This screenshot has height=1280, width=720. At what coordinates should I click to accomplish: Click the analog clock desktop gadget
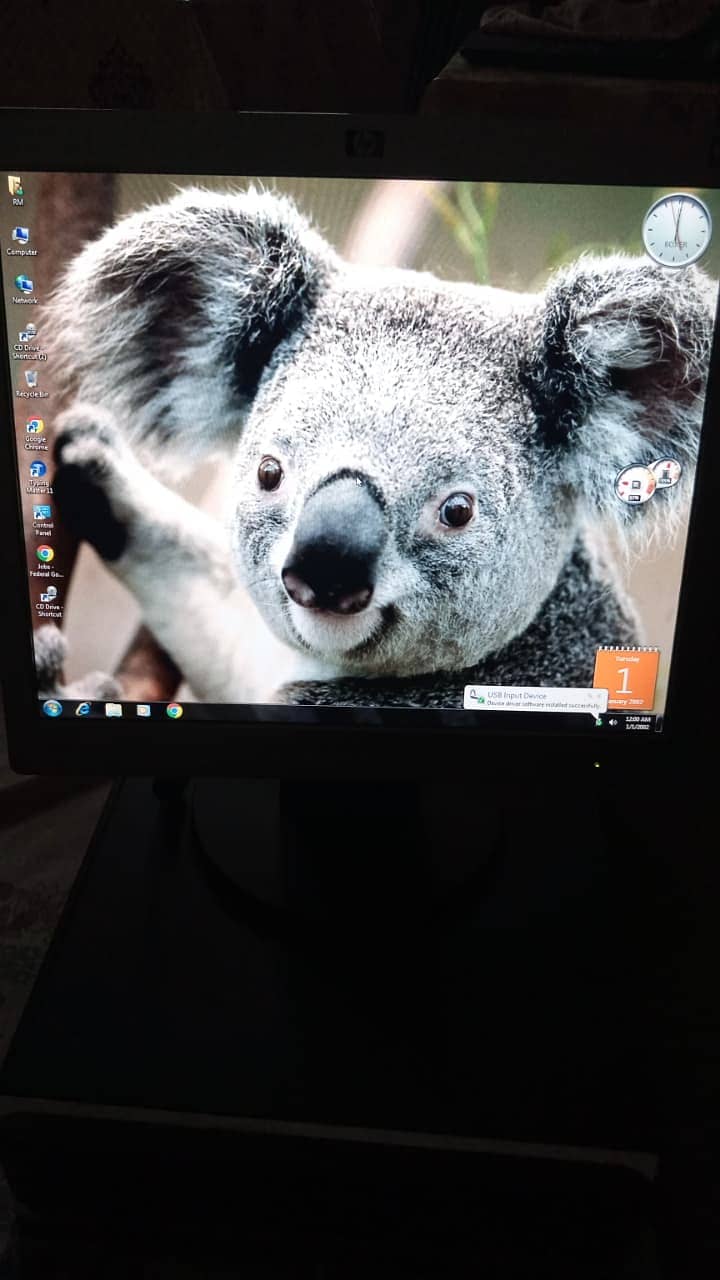(677, 230)
